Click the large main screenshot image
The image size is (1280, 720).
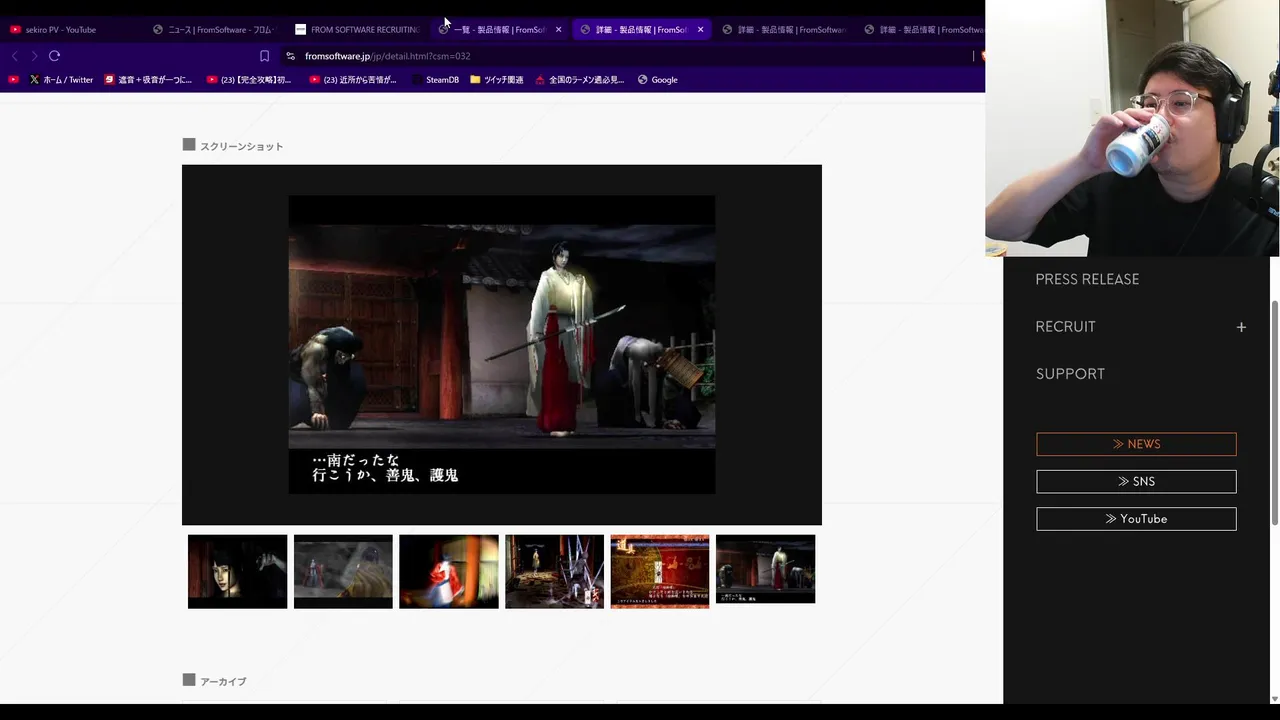click(502, 345)
